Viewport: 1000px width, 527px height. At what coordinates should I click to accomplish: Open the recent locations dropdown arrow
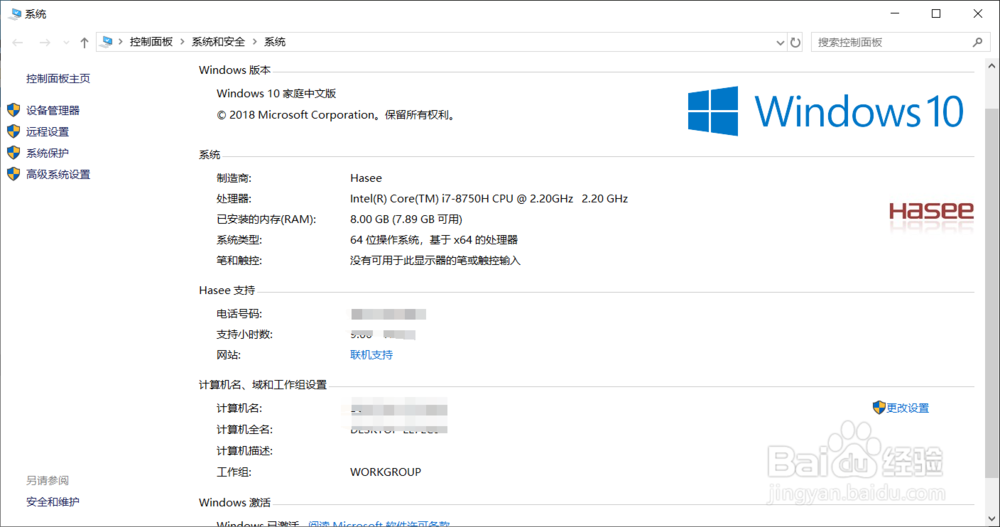click(x=66, y=42)
